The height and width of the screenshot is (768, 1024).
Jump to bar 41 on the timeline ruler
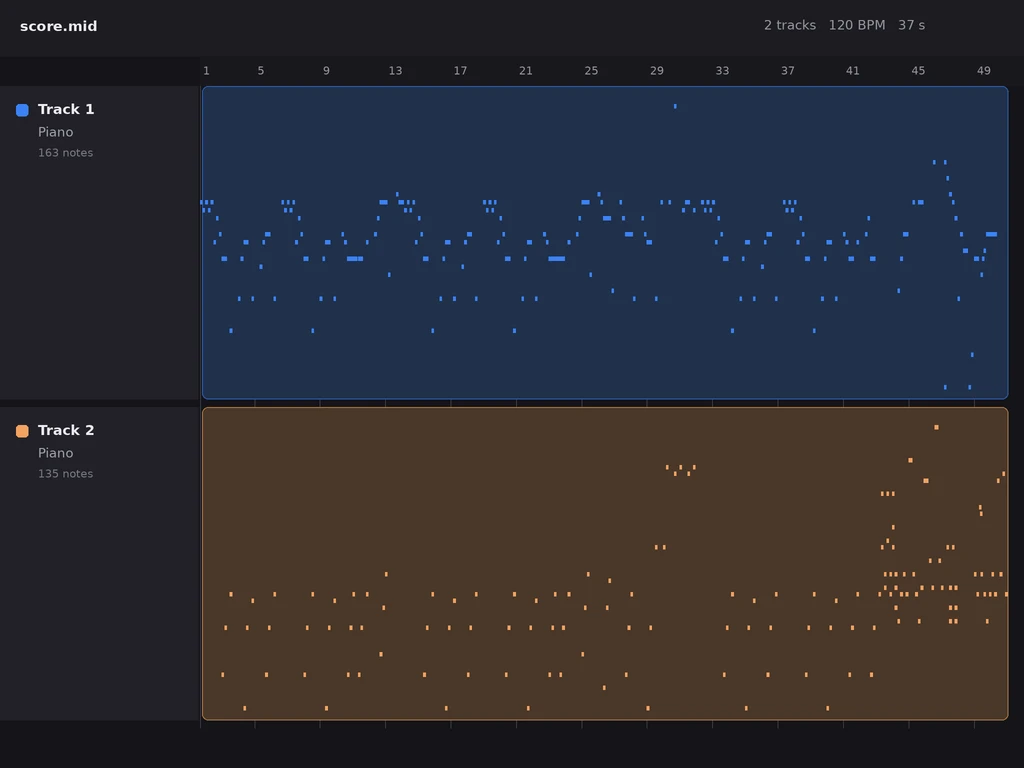tap(853, 71)
